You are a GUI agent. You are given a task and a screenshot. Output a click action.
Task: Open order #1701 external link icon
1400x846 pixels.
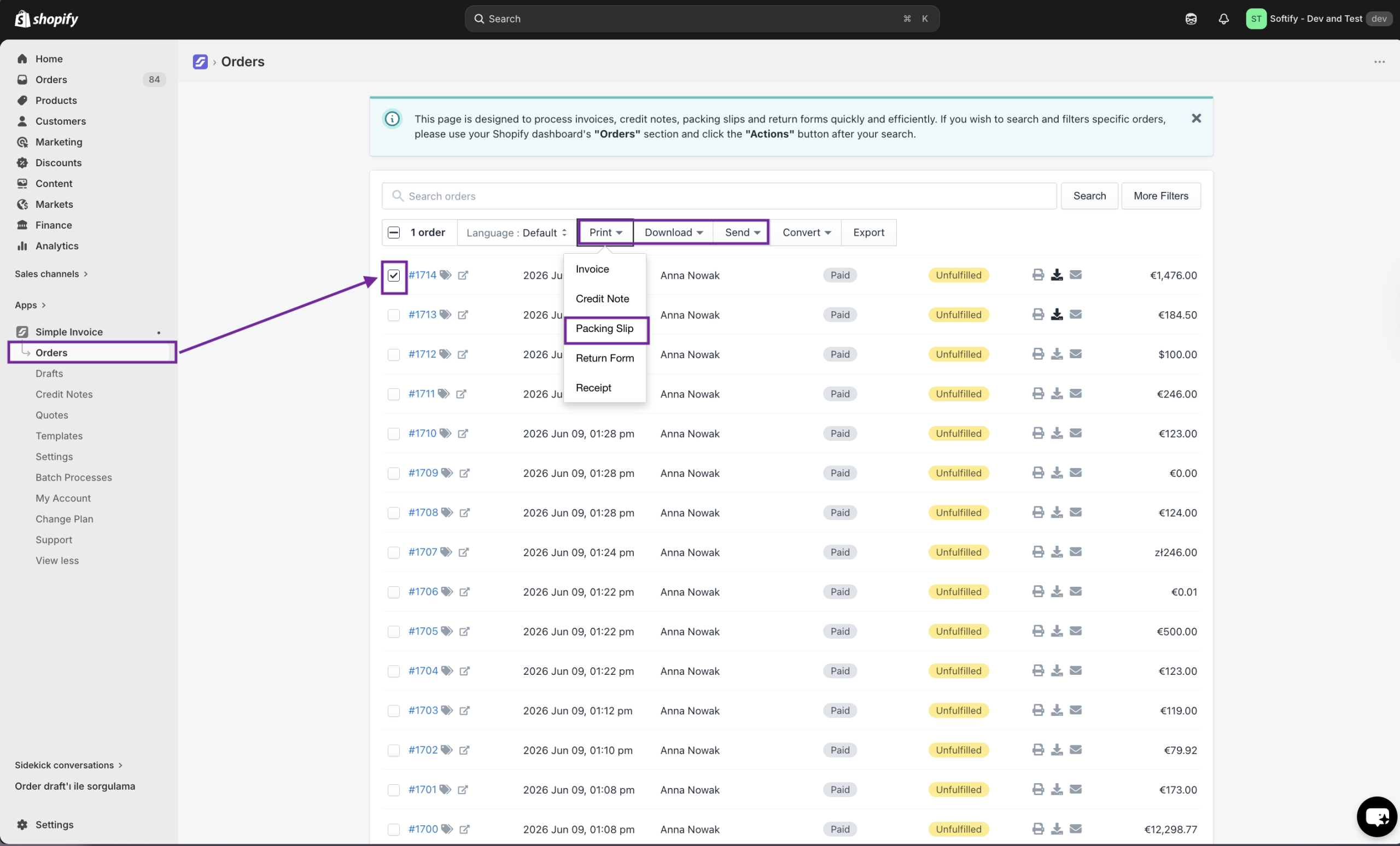coord(463,790)
